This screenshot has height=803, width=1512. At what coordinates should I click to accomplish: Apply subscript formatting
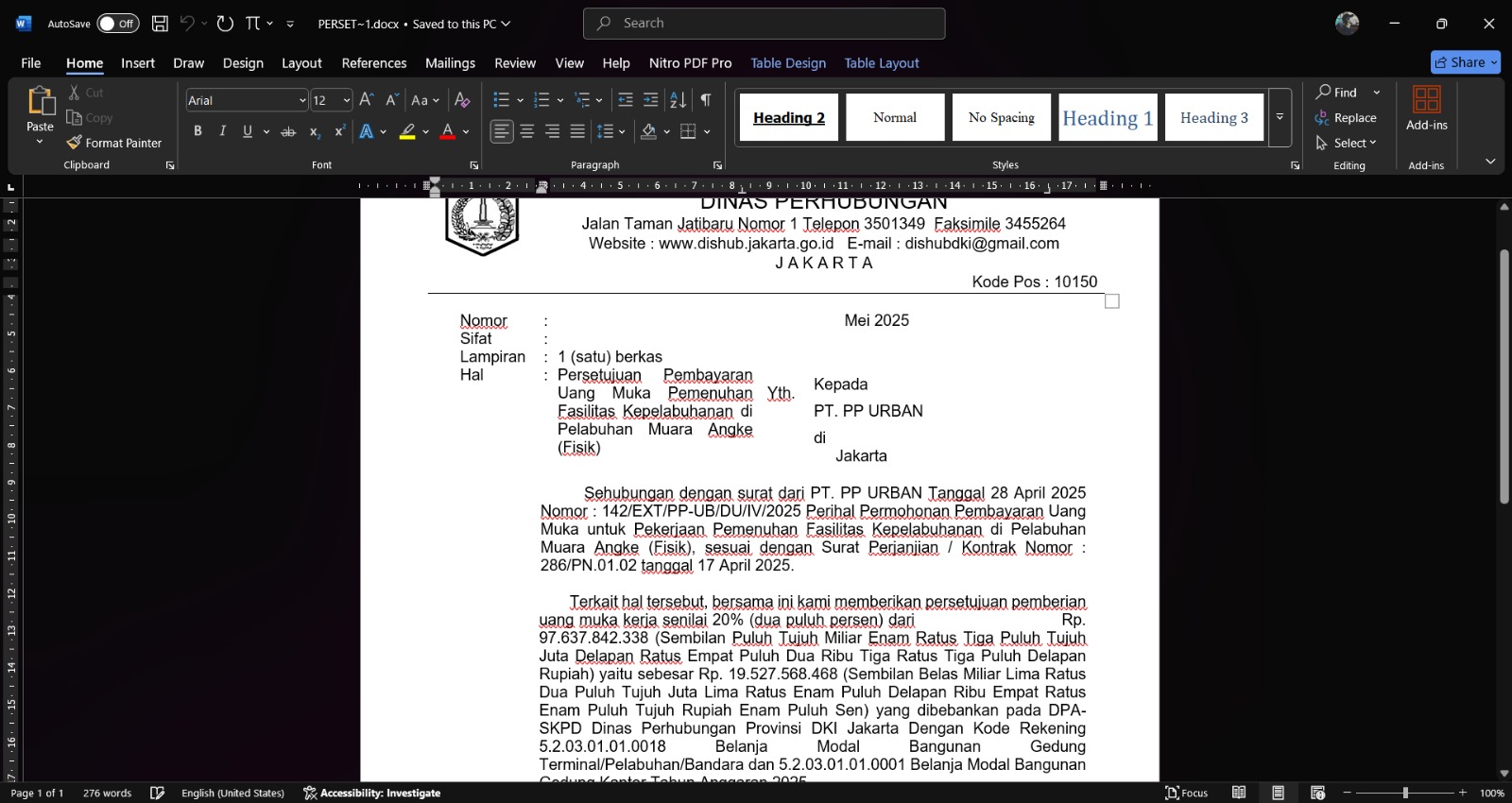pos(315,131)
